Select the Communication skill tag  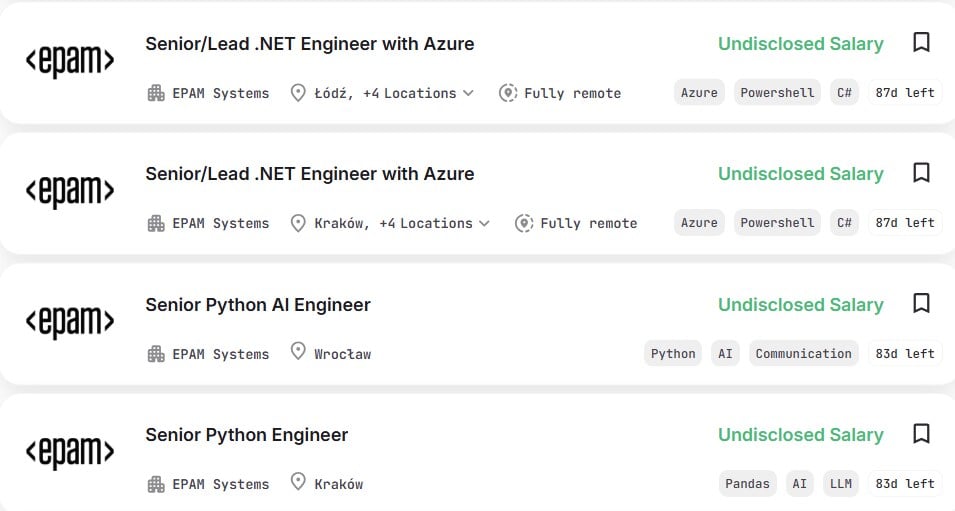803,353
